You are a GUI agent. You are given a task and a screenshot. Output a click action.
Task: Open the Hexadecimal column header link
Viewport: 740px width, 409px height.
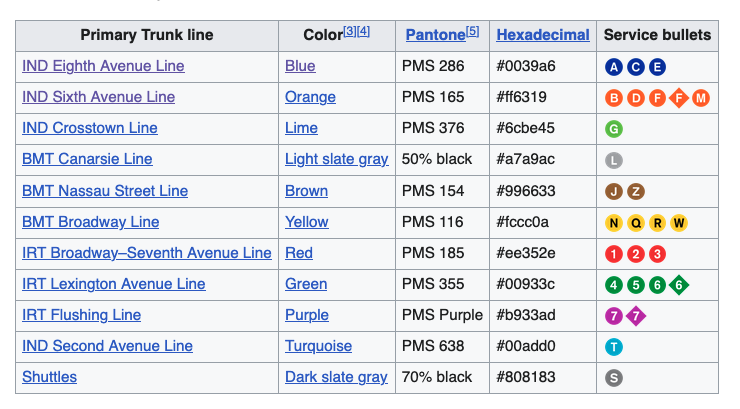[543, 35]
